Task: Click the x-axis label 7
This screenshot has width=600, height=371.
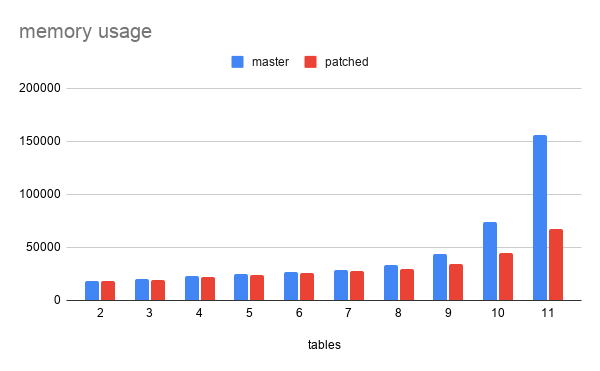Action: (x=348, y=313)
